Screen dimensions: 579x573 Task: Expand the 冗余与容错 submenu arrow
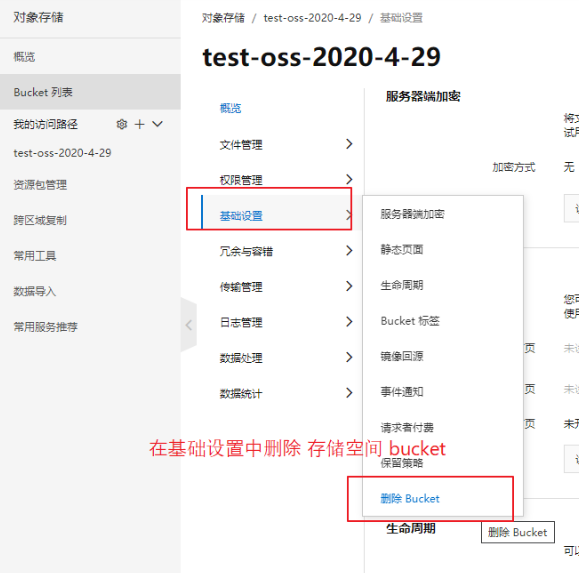coord(349,251)
